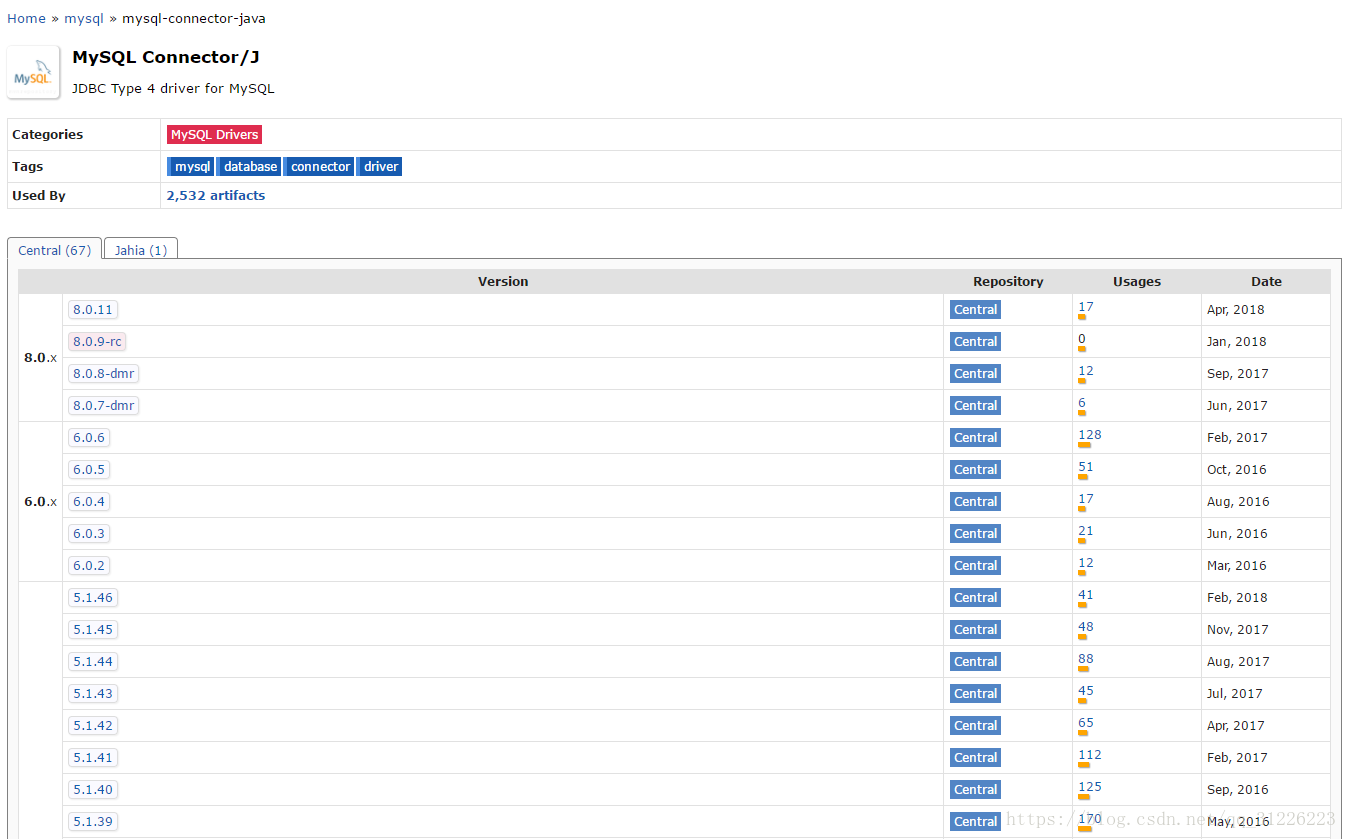Select the Central (67) tab
The height and width of the screenshot is (839, 1347).
point(54,250)
